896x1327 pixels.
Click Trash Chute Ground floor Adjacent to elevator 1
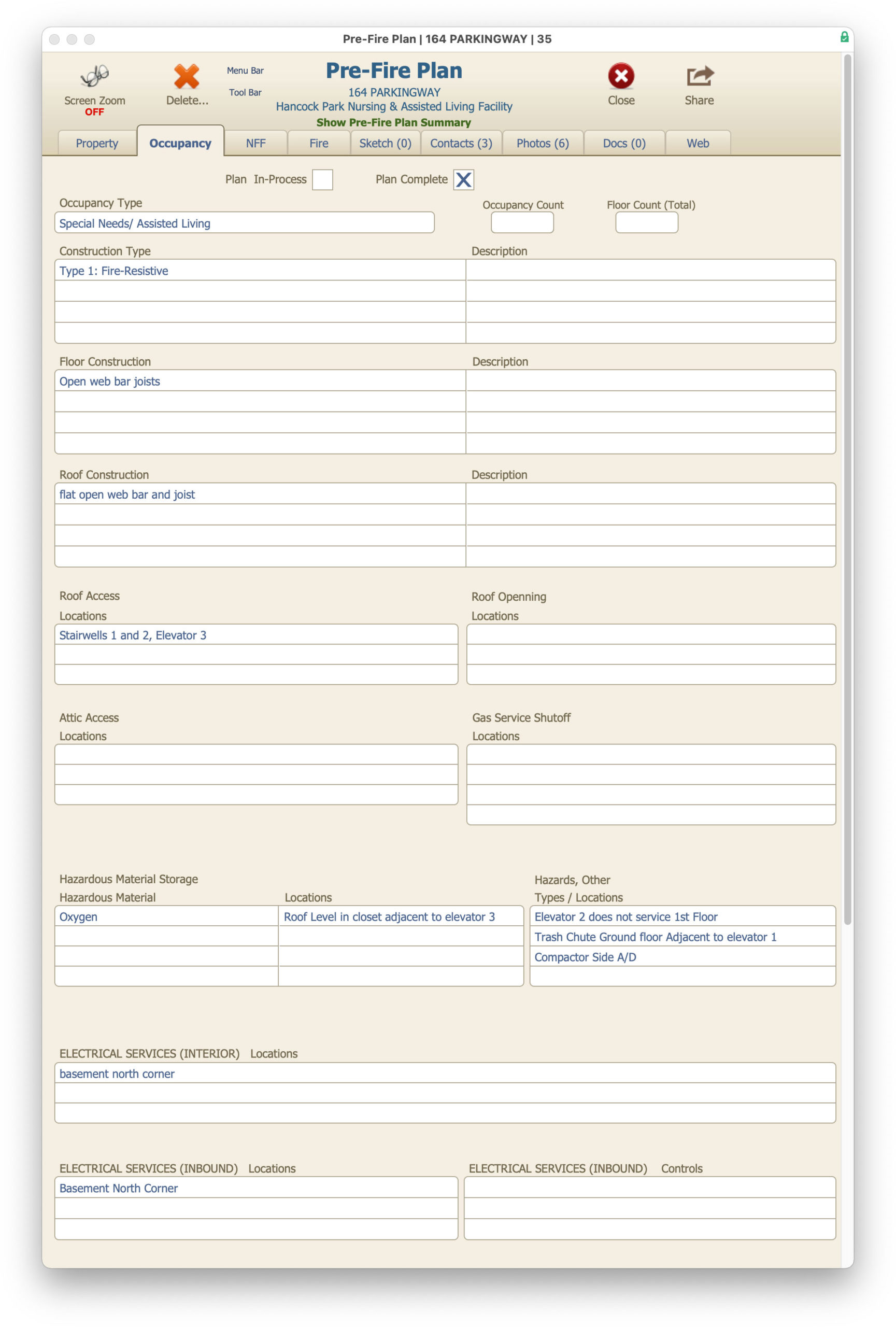tap(682, 937)
